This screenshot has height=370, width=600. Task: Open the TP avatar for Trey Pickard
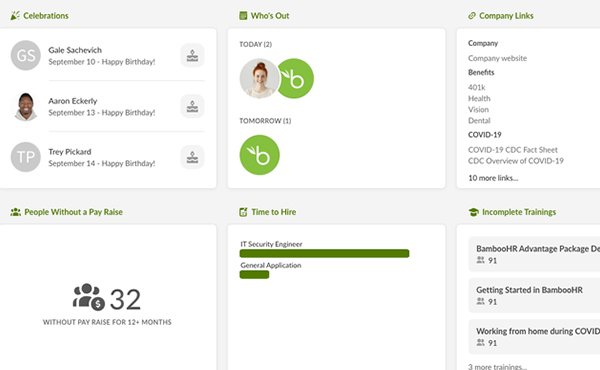26,157
